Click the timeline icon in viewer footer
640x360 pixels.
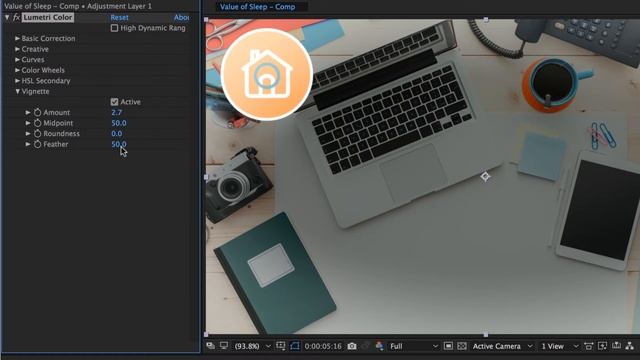point(616,346)
